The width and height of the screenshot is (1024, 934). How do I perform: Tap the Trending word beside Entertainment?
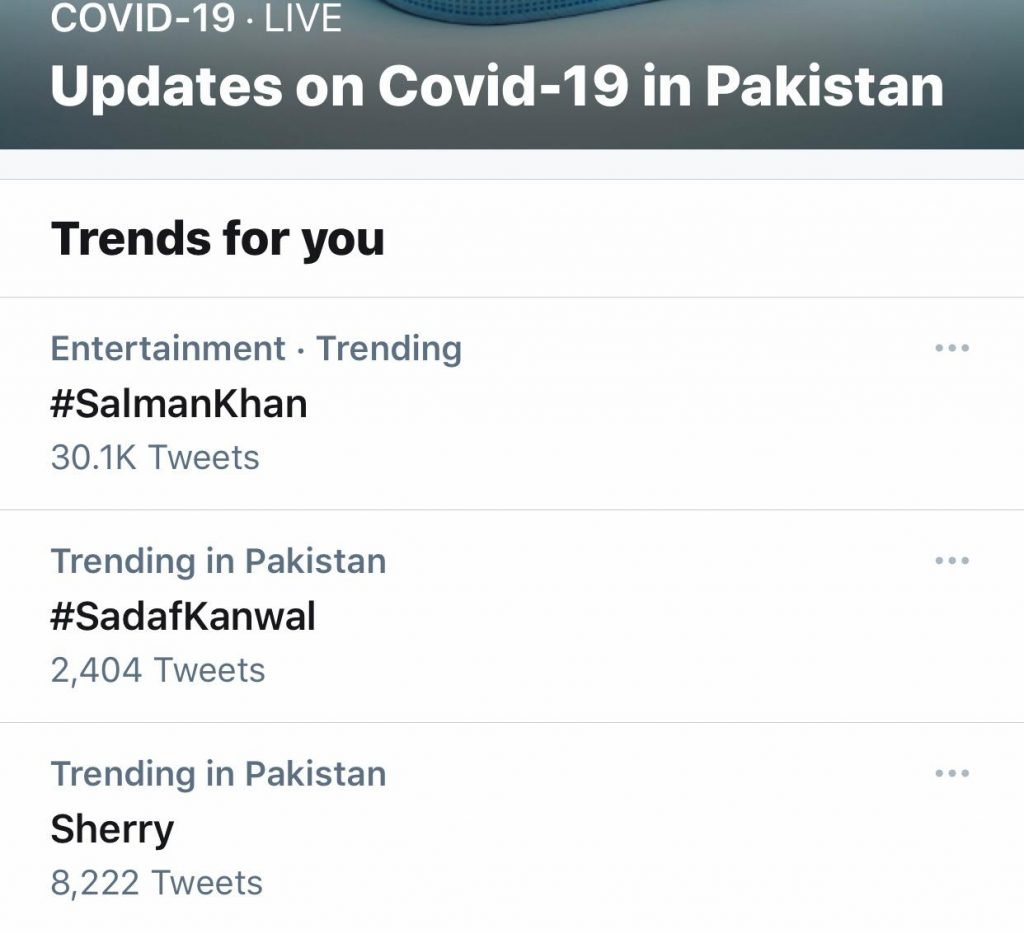[389, 349]
